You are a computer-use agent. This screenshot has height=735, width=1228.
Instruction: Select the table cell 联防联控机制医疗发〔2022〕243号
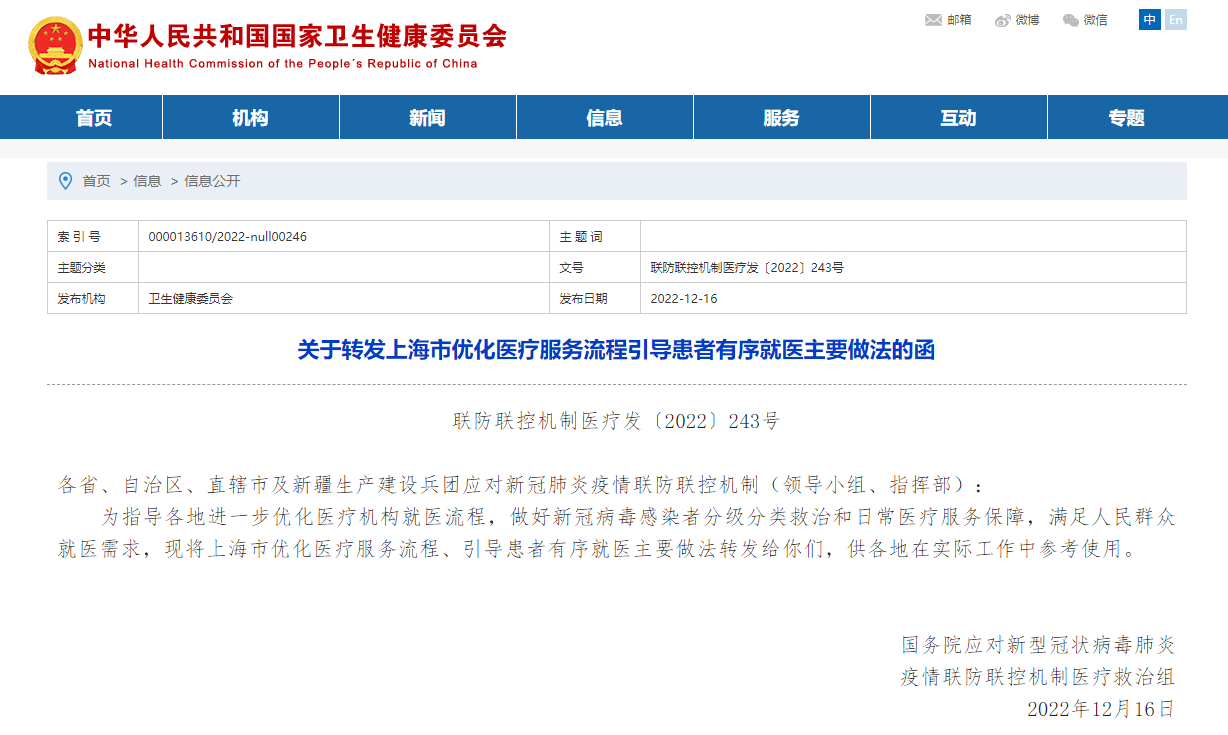click(x=913, y=268)
